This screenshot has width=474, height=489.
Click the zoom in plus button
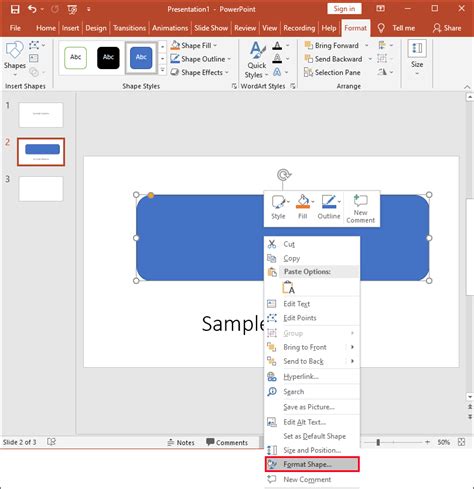[x=427, y=442]
